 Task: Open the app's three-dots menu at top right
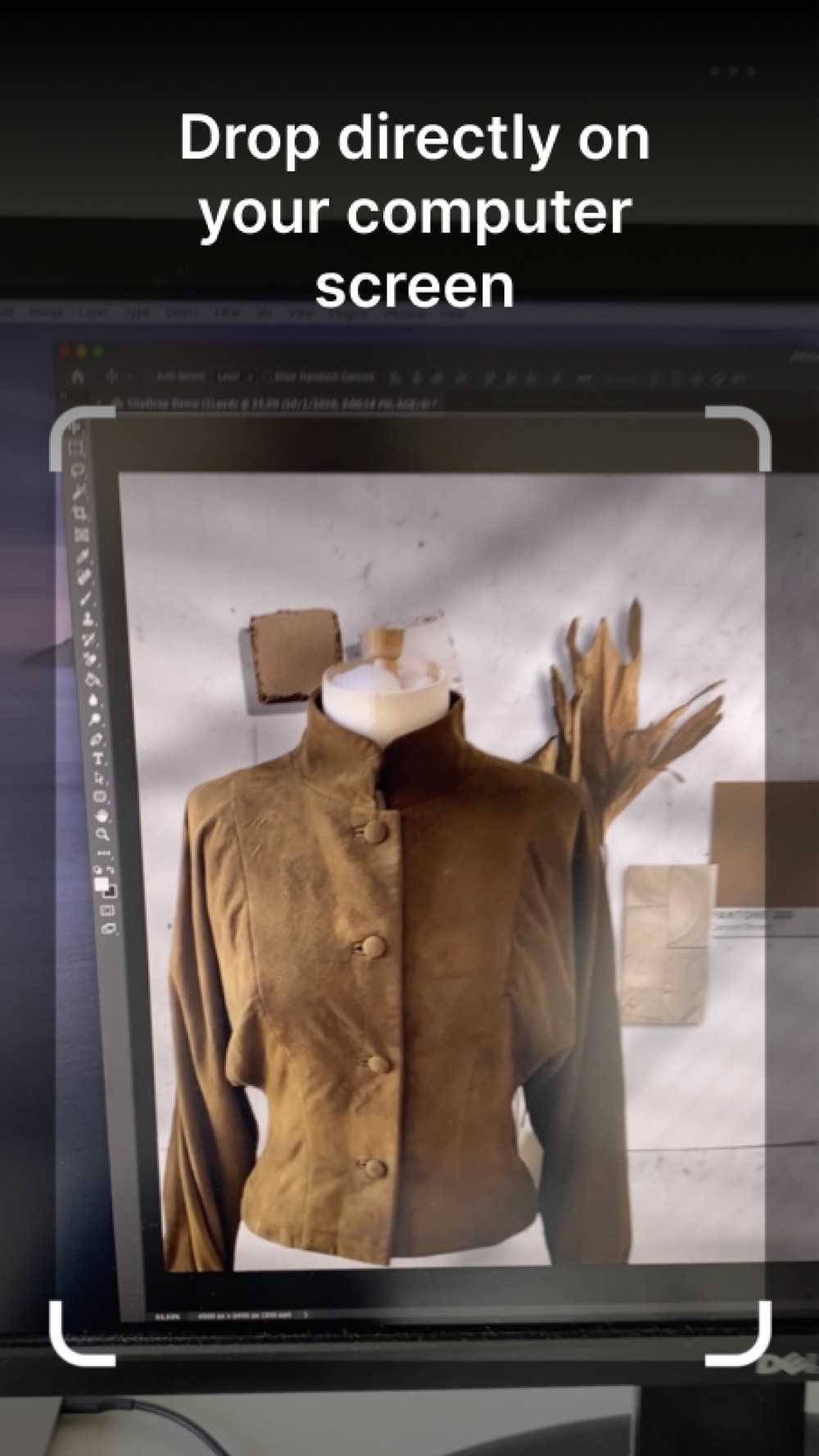coord(733,71)
